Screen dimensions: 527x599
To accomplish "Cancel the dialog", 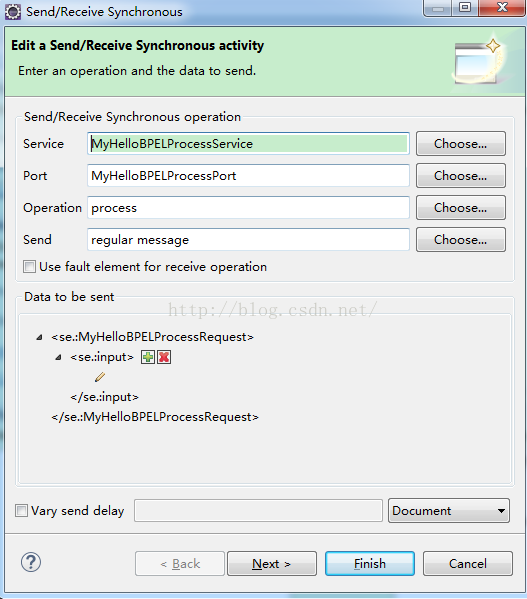I will coord(468,563).
